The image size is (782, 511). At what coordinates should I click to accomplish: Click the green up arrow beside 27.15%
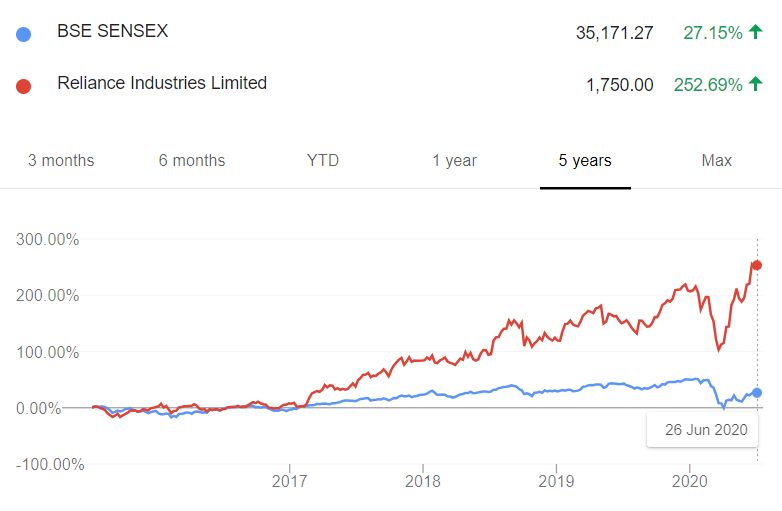[x=756, y=32]
